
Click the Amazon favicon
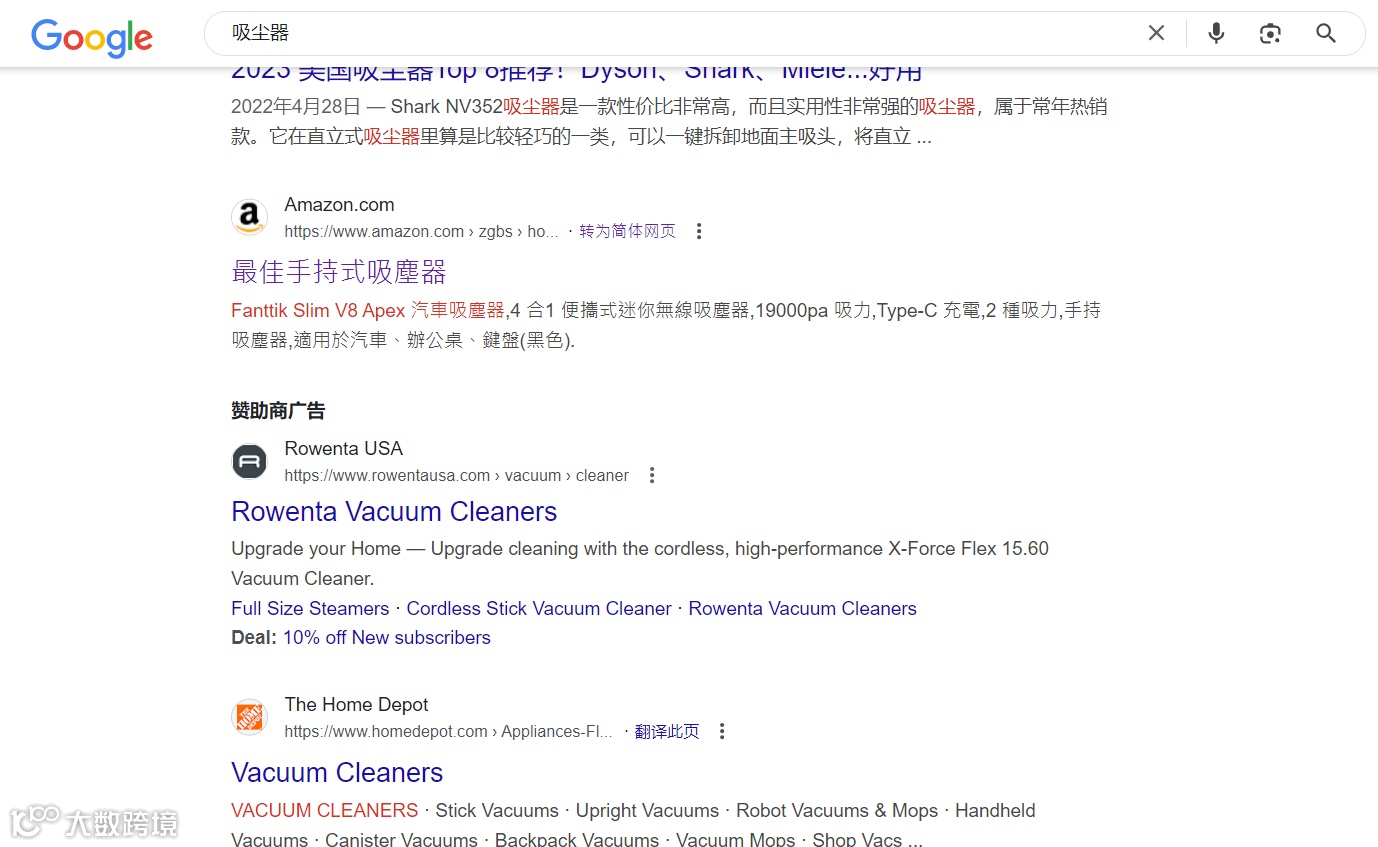(x=250, y=217)
